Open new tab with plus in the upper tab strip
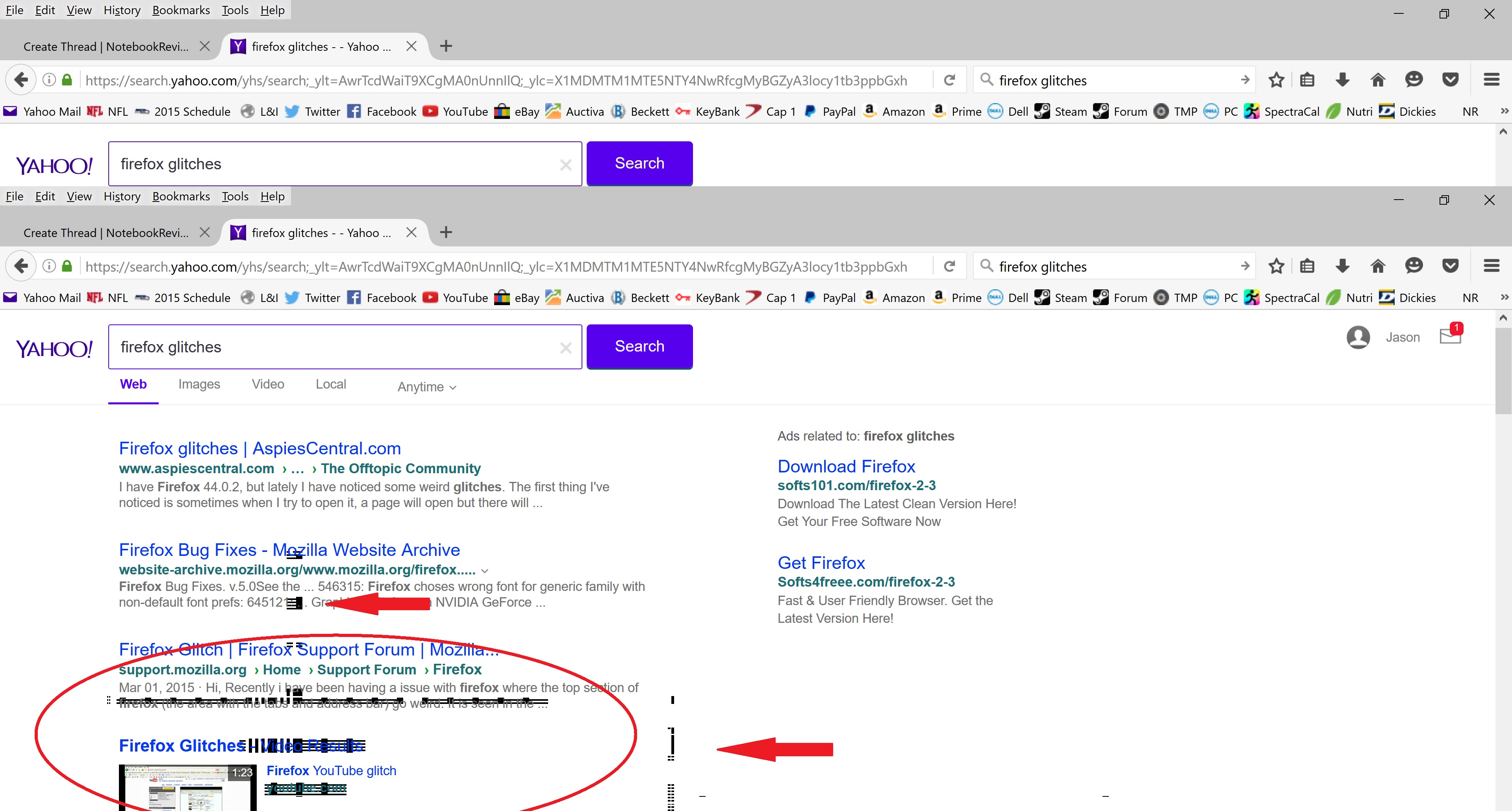Image resolution: width=1512 pixels, height=811 pixels. pyautogui.click(x=446, y=46)
